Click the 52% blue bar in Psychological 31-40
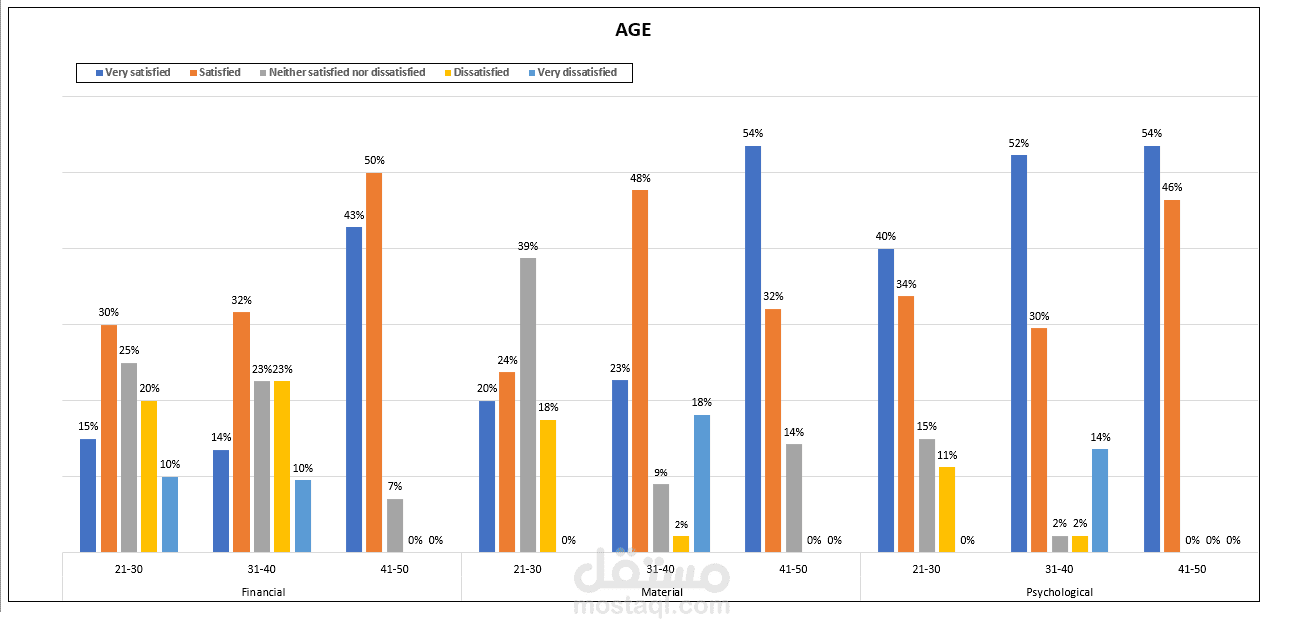The height and width of the screenshot is (632, 1304). point(1019,353)
